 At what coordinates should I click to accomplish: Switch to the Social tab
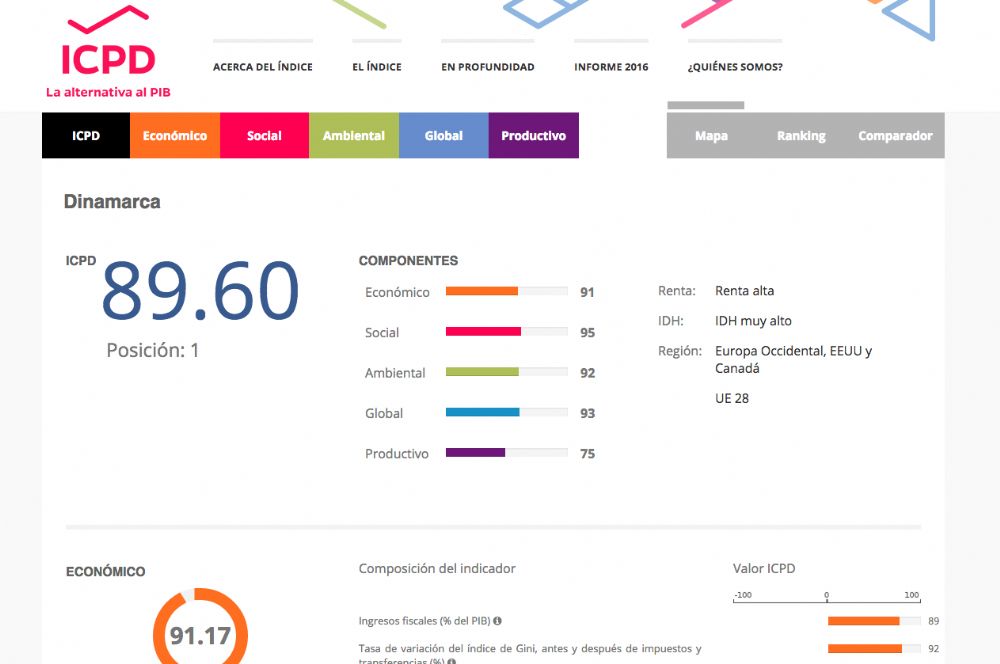[264, 136]
